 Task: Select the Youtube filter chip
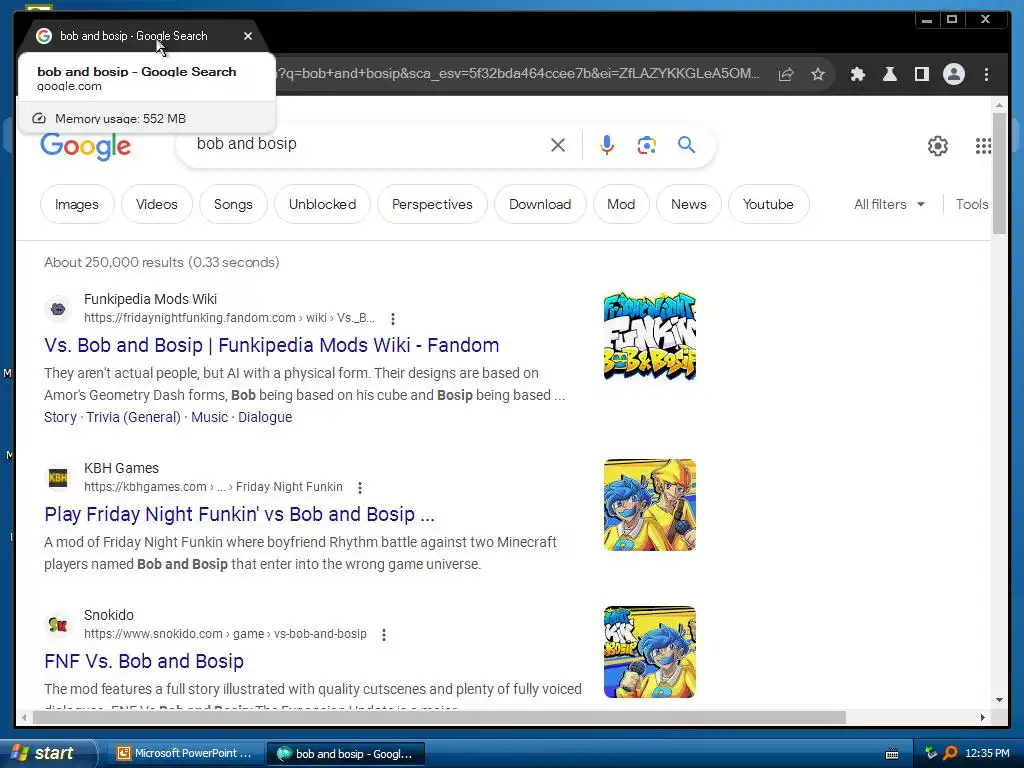[769, 204]
